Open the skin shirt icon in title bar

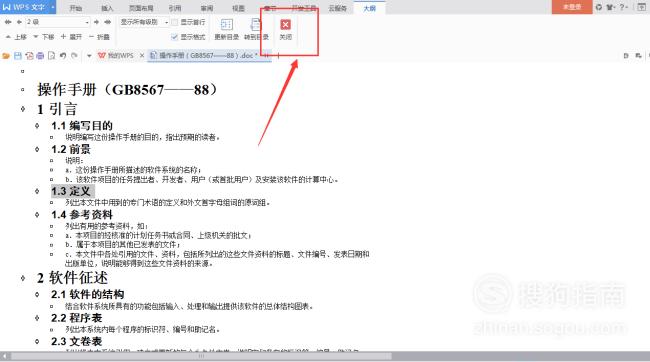coord(611,7)
